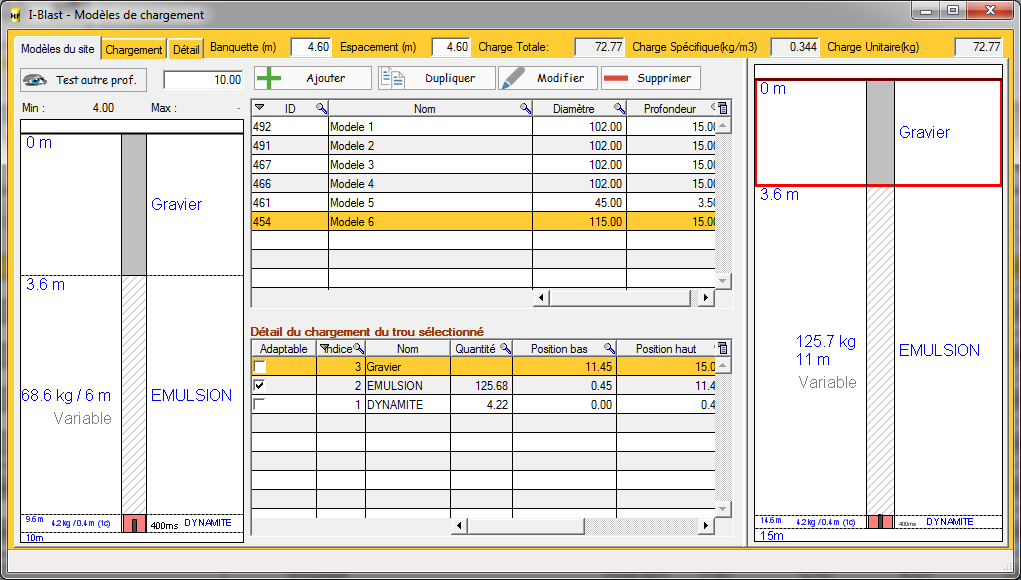Select the Modele 1 row

tap(483, 127)
